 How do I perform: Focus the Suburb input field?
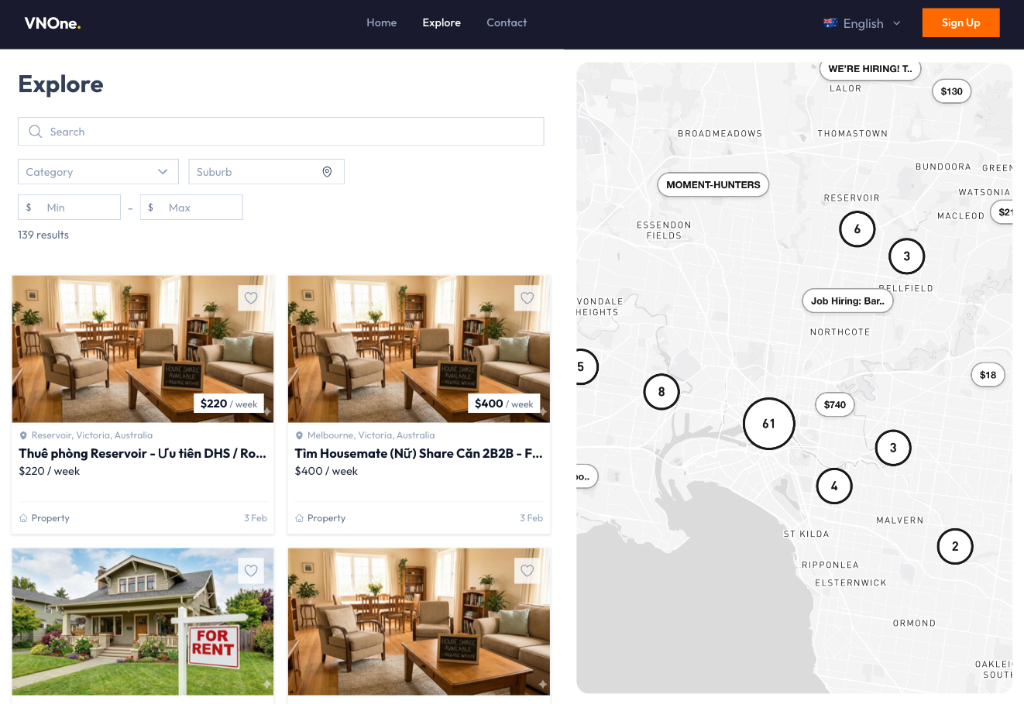click(266, 172)
